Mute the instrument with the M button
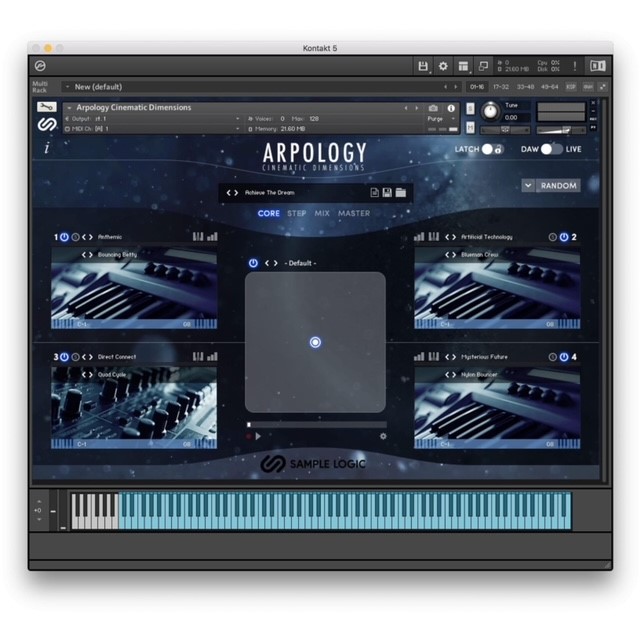Image resolution: width=640 pixels, height=640 pixels. pos(470,127)
